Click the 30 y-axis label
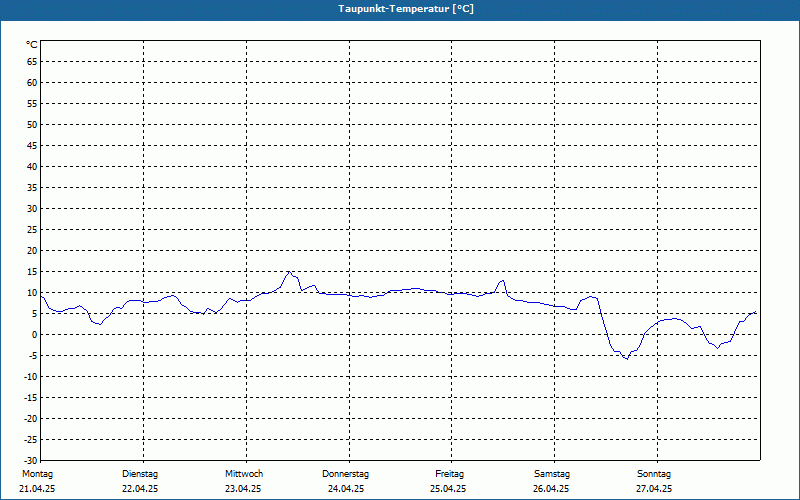Image resolution: width=800 pixels, height=500 pixels. (x=32, y=209)
